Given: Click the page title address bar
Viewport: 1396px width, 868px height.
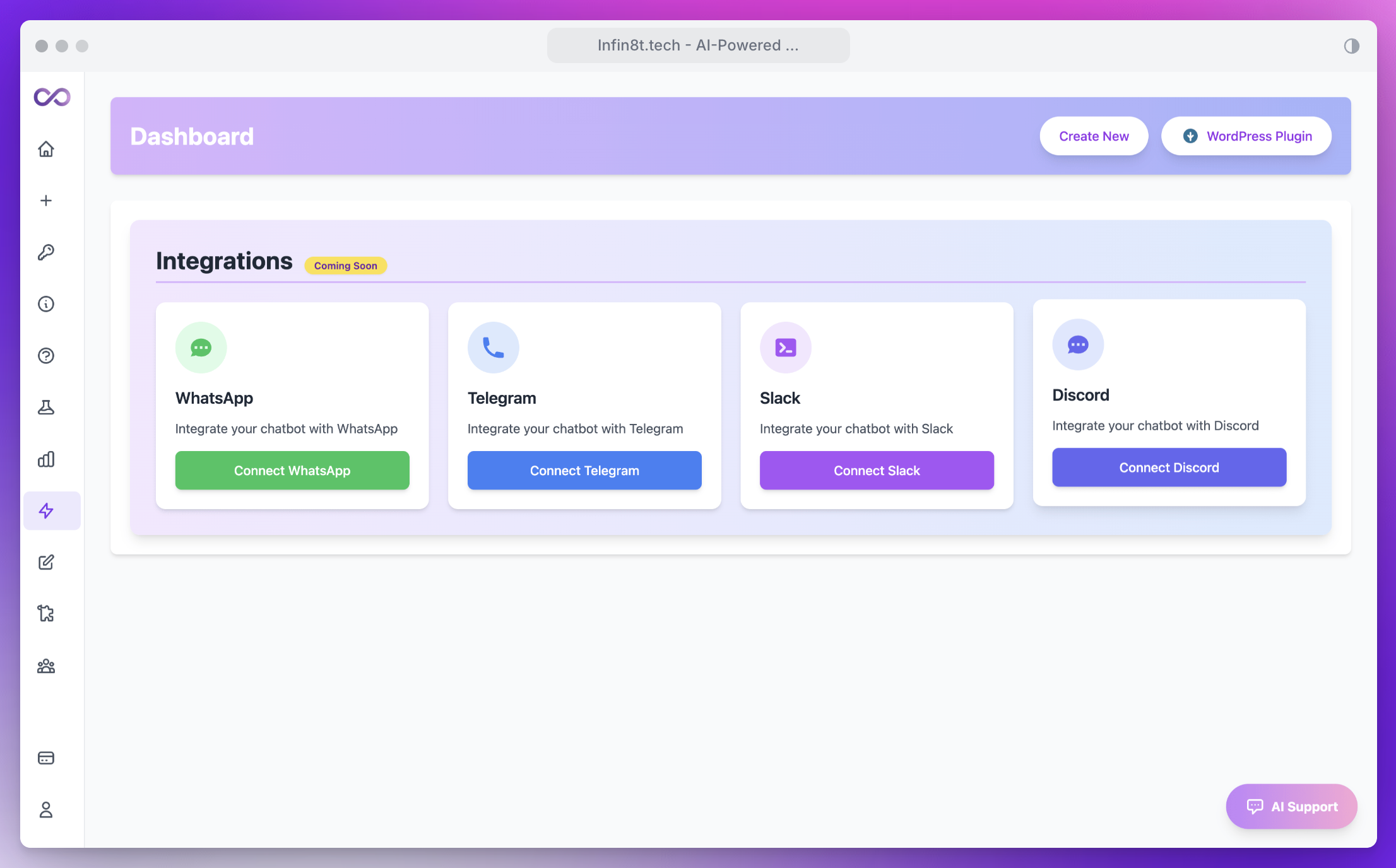Looking at the screenshot, I should pyautogui.click(x=698, y=45).
